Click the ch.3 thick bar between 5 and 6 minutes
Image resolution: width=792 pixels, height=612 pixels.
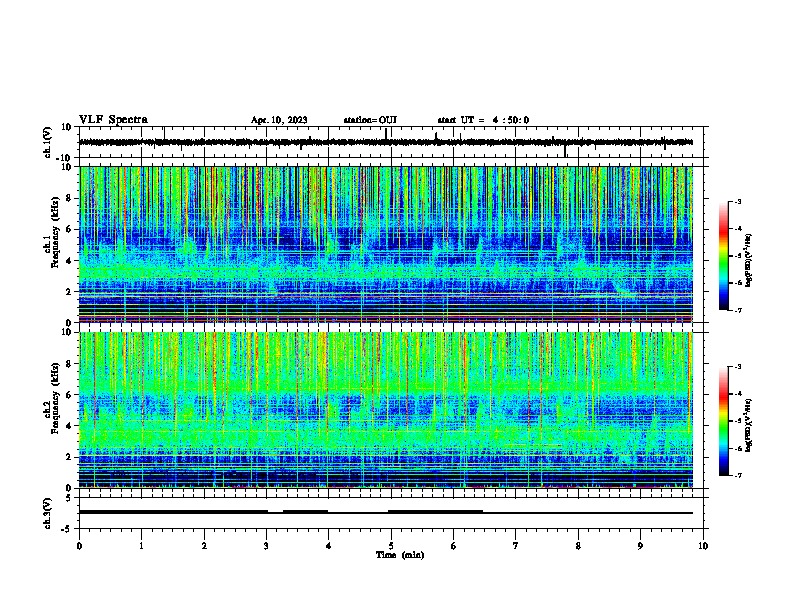tap(435, 512)
